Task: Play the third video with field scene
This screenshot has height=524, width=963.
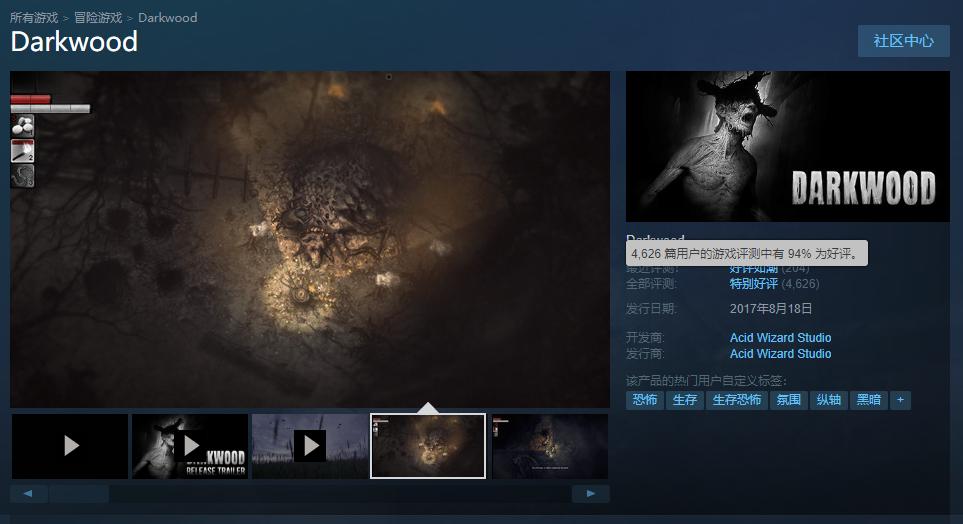Action: 310,446
